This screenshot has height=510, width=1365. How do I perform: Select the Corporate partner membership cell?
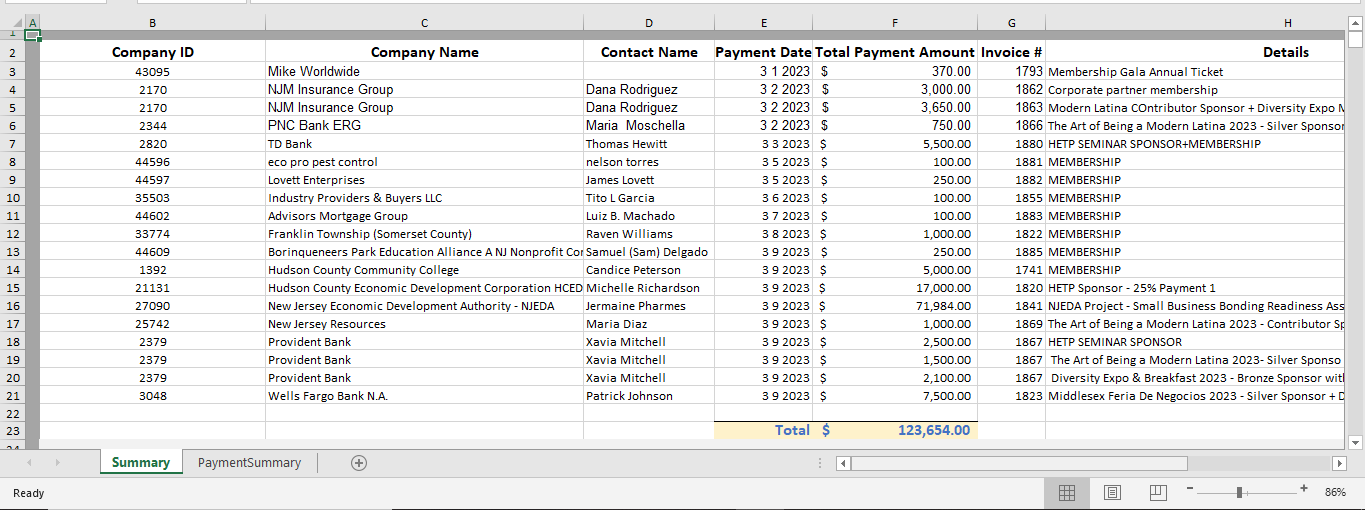tap(1196, 90)
